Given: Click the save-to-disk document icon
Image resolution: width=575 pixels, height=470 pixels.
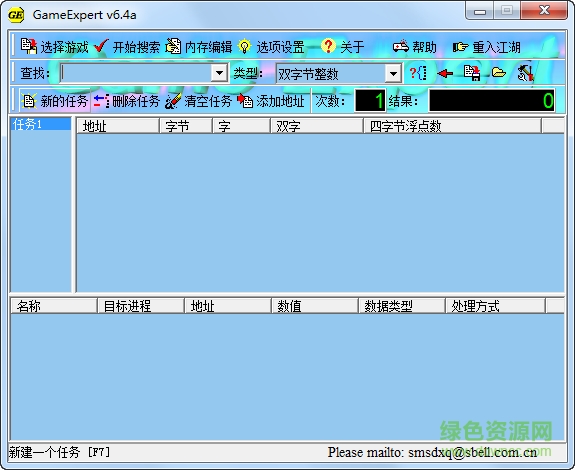Looking at the screenshot, I should coord(472,73).
